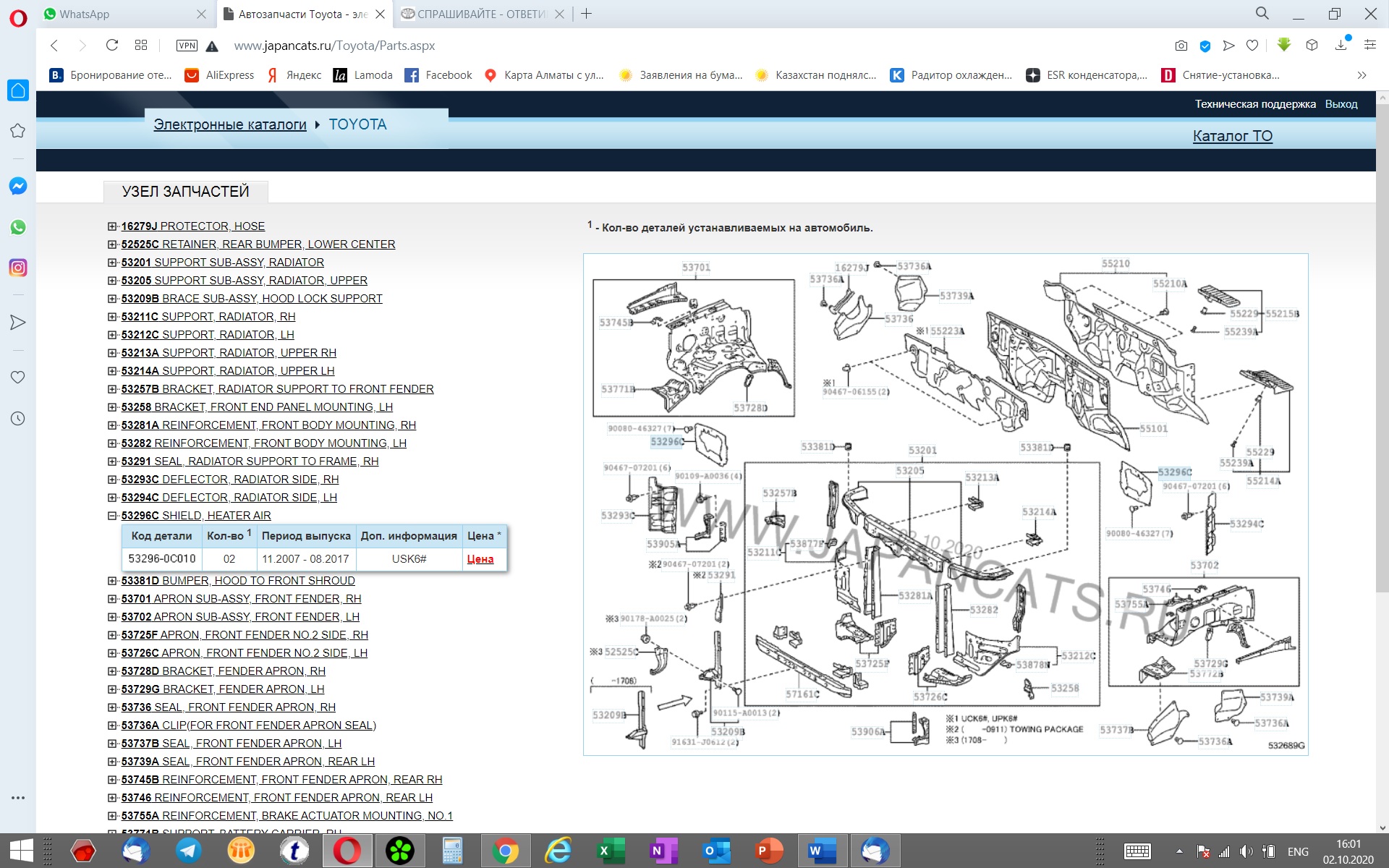This screenshot has height=868, width=1389.
Task: Open browsing history clock icon
Action: (18, 419)
